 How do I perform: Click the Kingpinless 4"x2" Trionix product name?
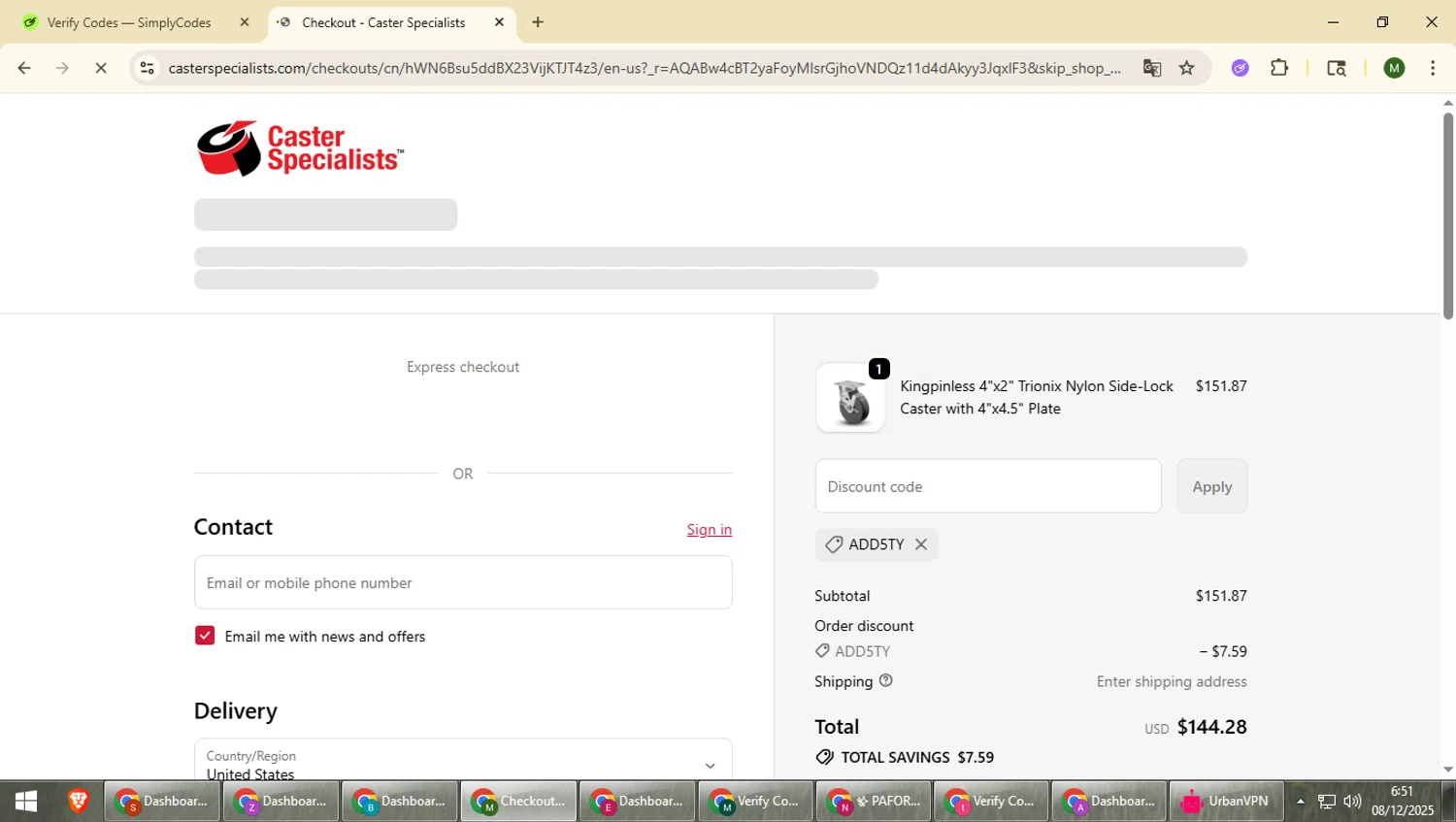pyautogui.click(x=1037, y=397)
